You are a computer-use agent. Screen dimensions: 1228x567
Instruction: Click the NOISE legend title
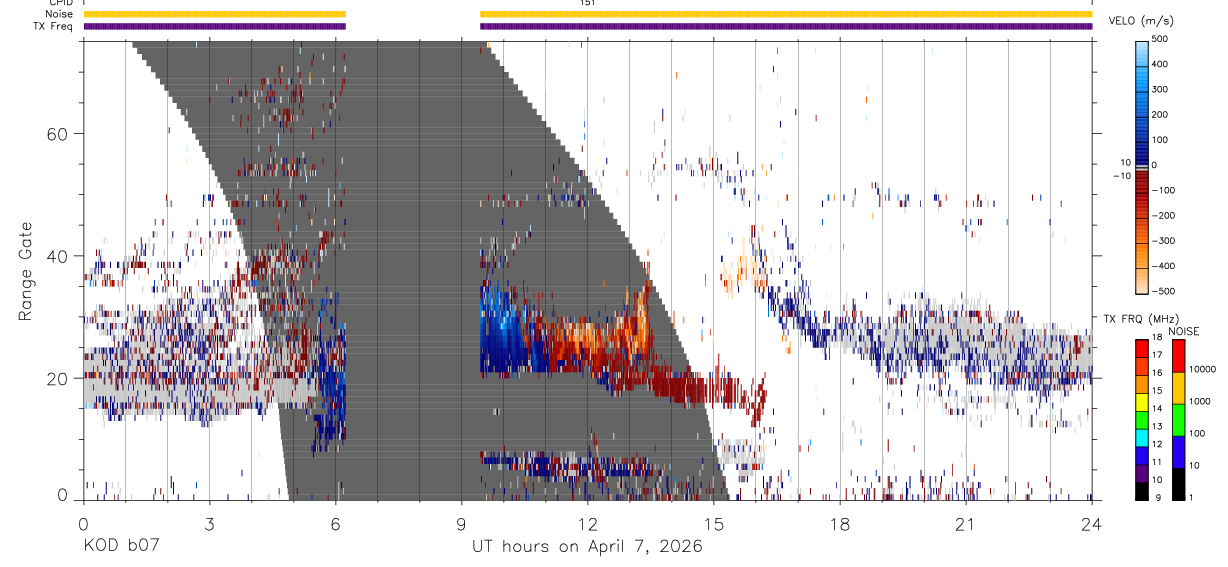tap(1185, 331)
